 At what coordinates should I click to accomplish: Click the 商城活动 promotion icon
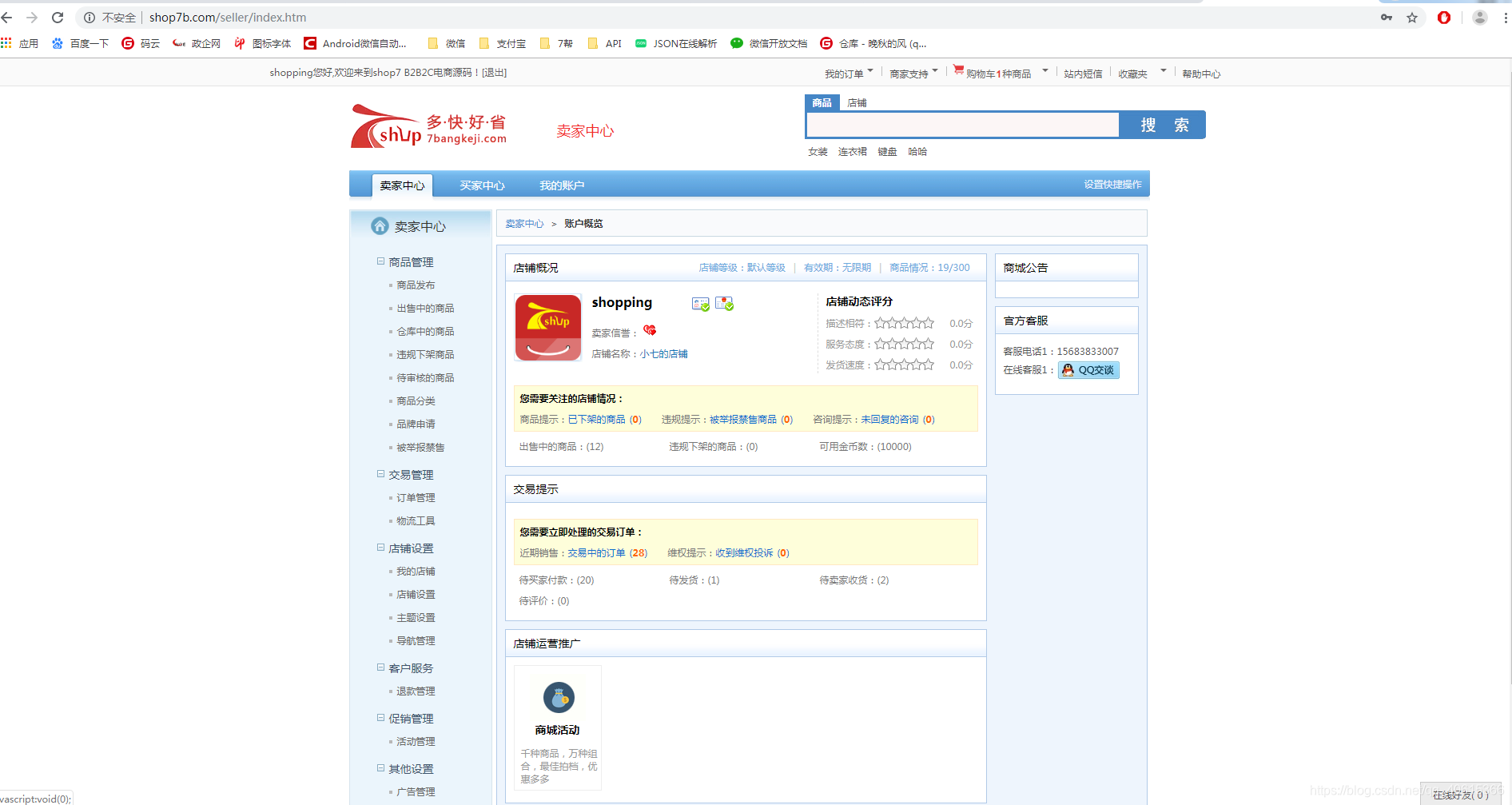pos(559,698)
